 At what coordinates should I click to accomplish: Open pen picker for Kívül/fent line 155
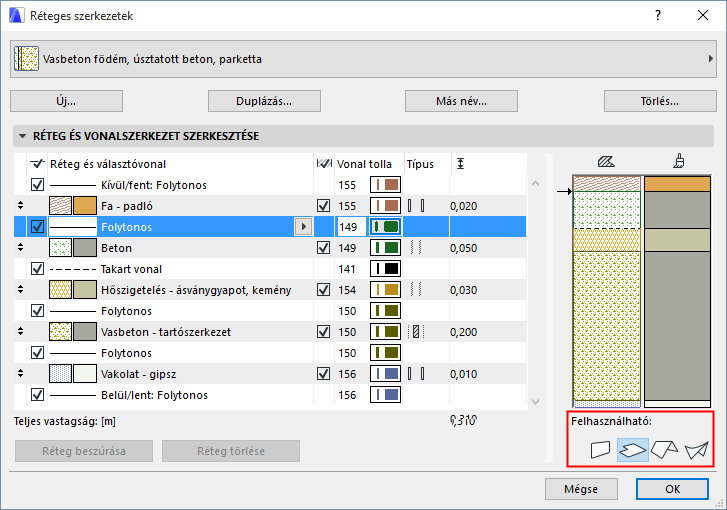[x=385, y=185]
